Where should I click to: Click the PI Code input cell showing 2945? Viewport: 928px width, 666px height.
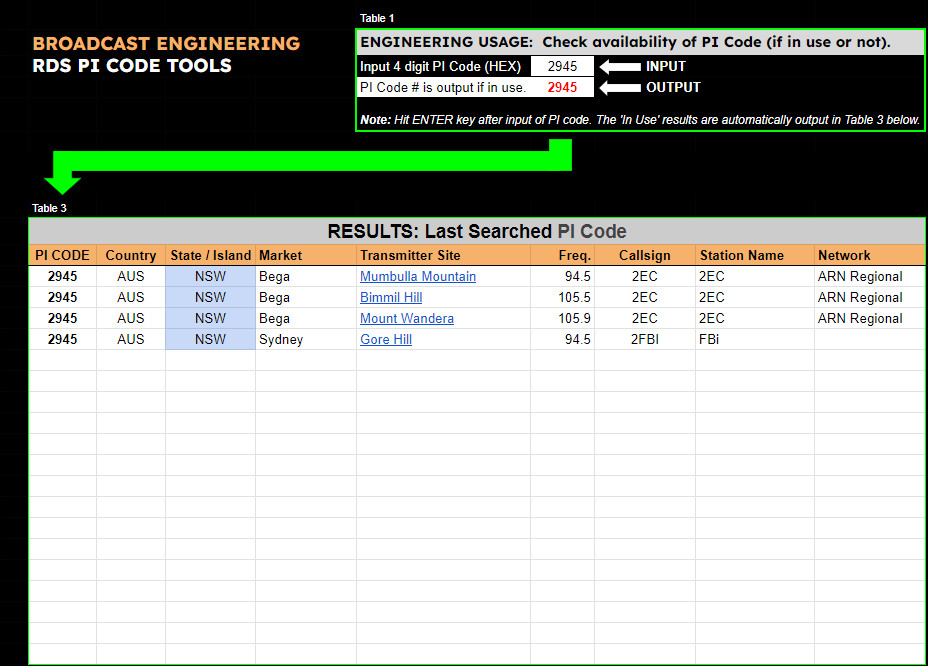[562, 66]
